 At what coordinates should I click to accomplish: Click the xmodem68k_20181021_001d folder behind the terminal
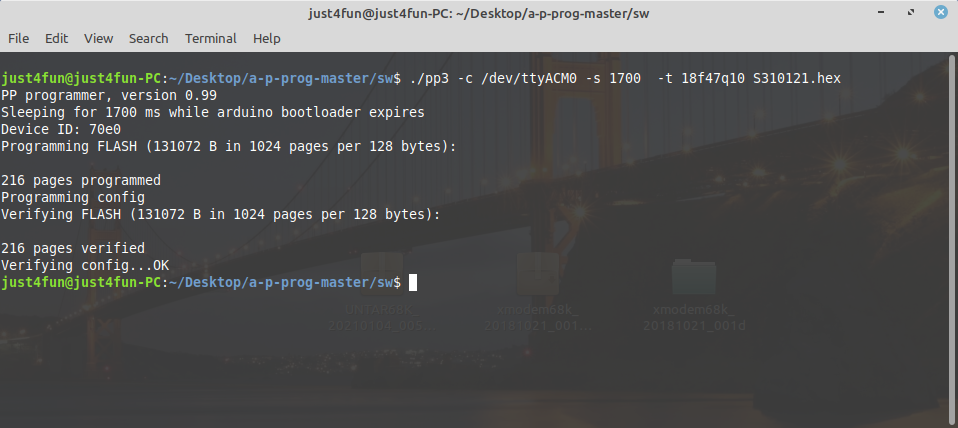pyautogui.click(x=693, y=296)
